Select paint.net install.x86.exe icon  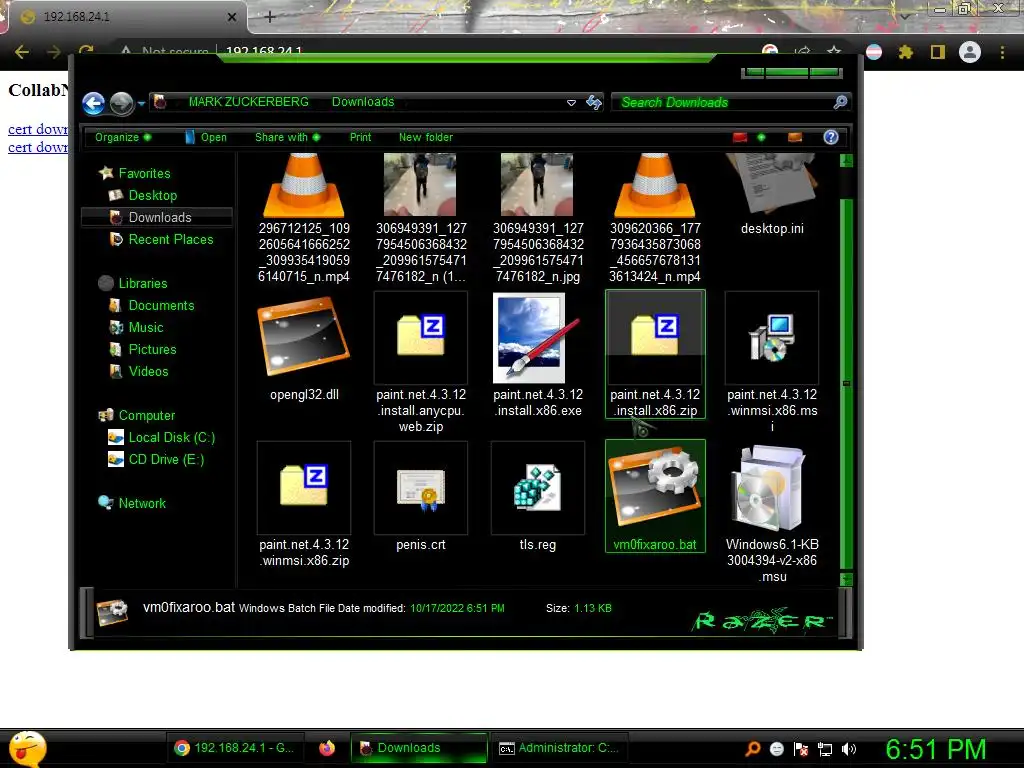pyautogui.click(x=537, y=338)
